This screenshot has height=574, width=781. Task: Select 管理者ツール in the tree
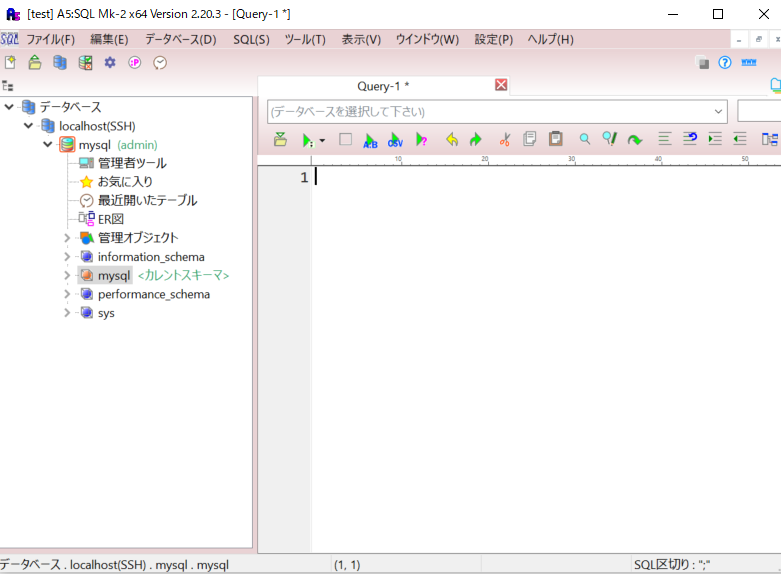pos(132,163)
